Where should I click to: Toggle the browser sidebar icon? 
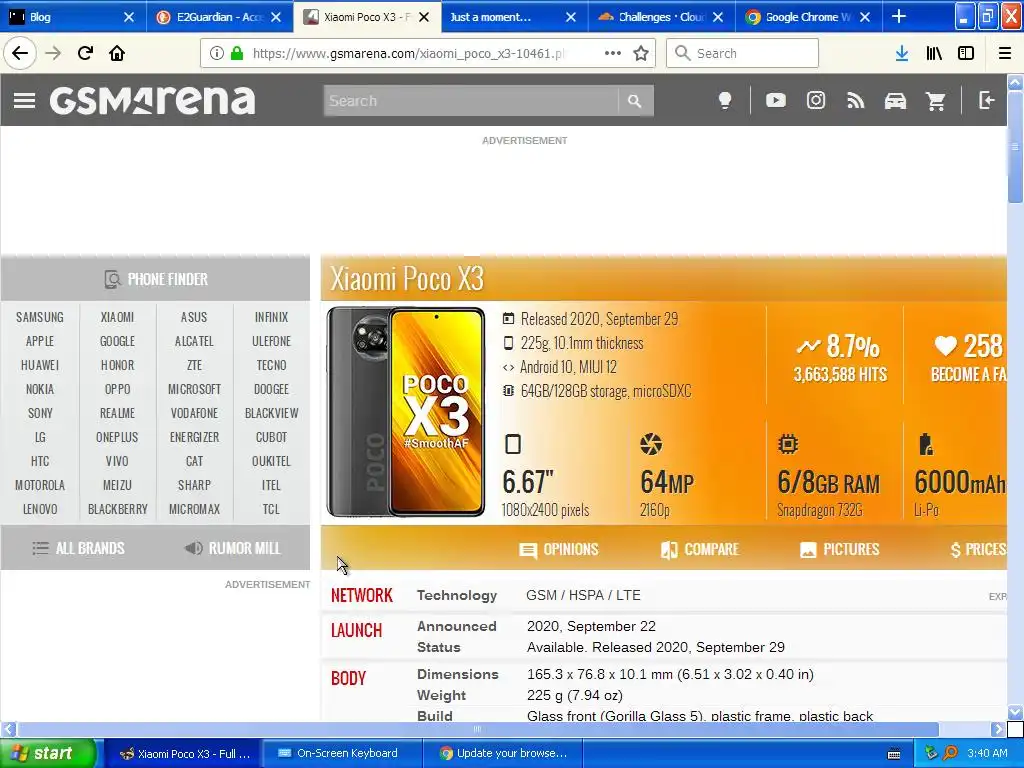(966, 54)
